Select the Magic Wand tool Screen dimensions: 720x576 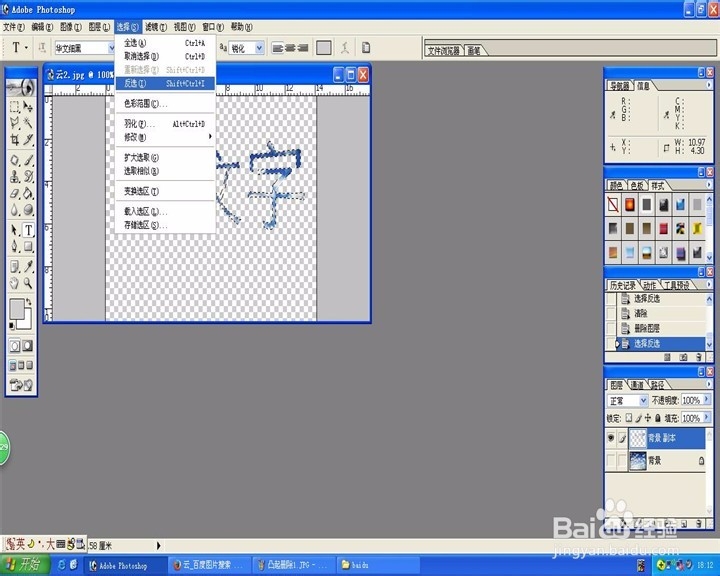pyautogui.click(x=28, y=123)
